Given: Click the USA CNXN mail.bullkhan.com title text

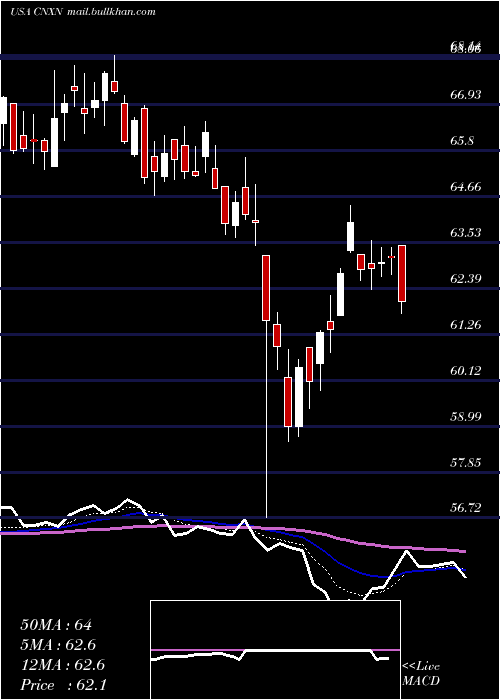Looking at the screenshot, I should 83,12.
